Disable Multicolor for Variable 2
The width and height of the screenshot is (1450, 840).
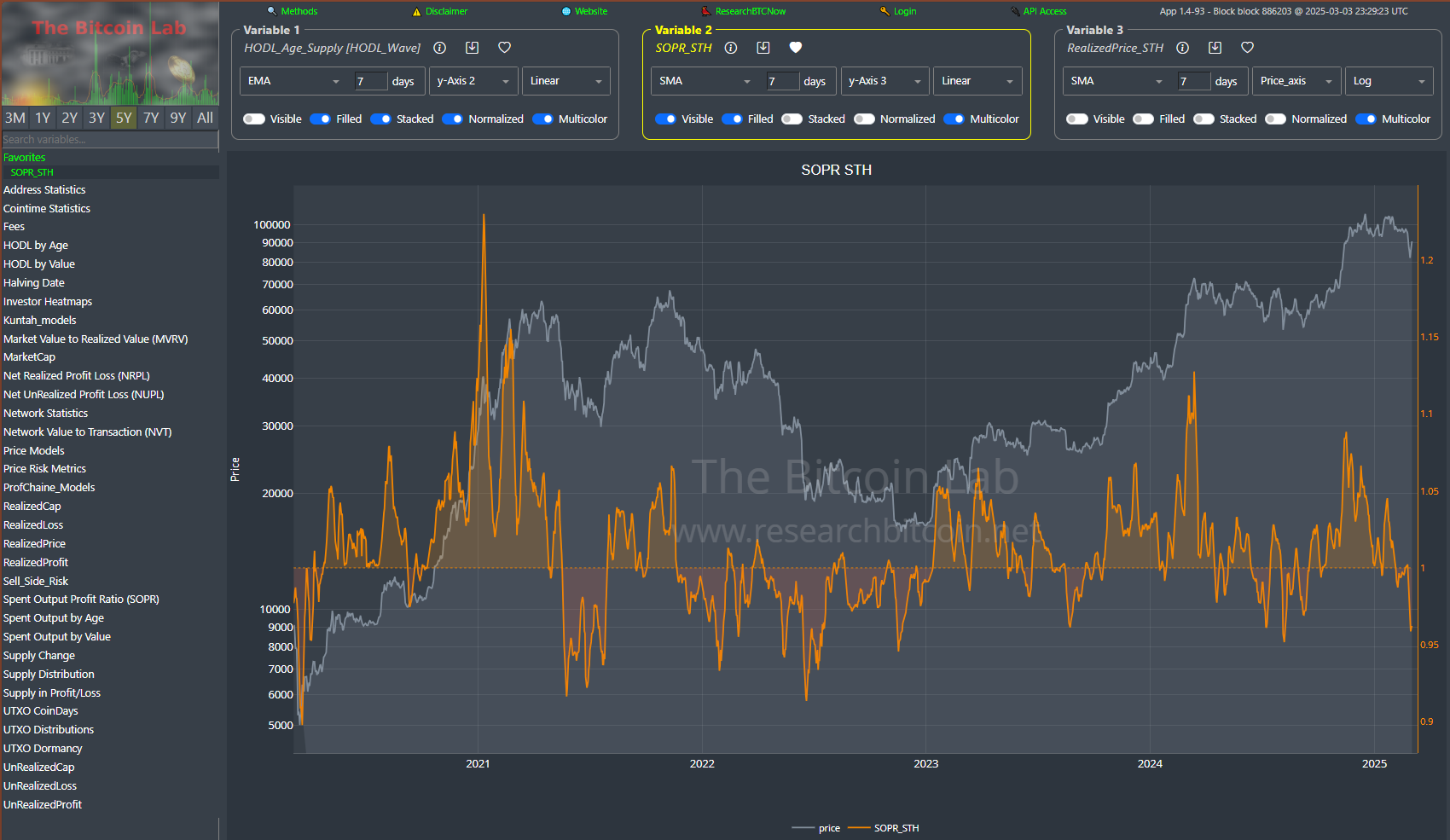click(954, 119)
